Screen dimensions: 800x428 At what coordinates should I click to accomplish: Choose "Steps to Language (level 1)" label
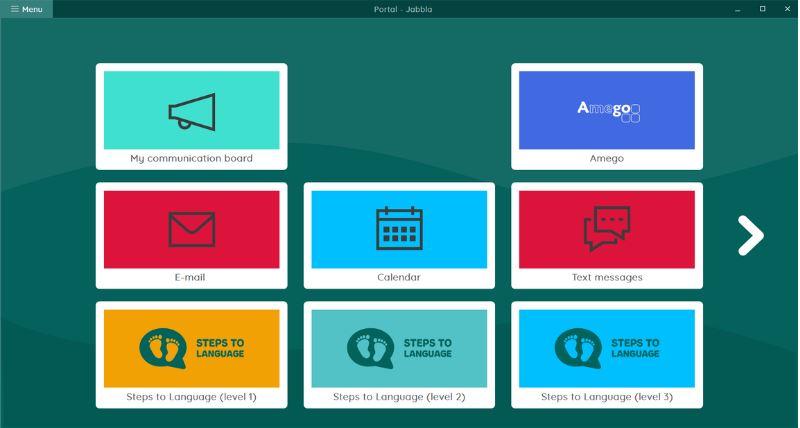(x=191, y=397)
